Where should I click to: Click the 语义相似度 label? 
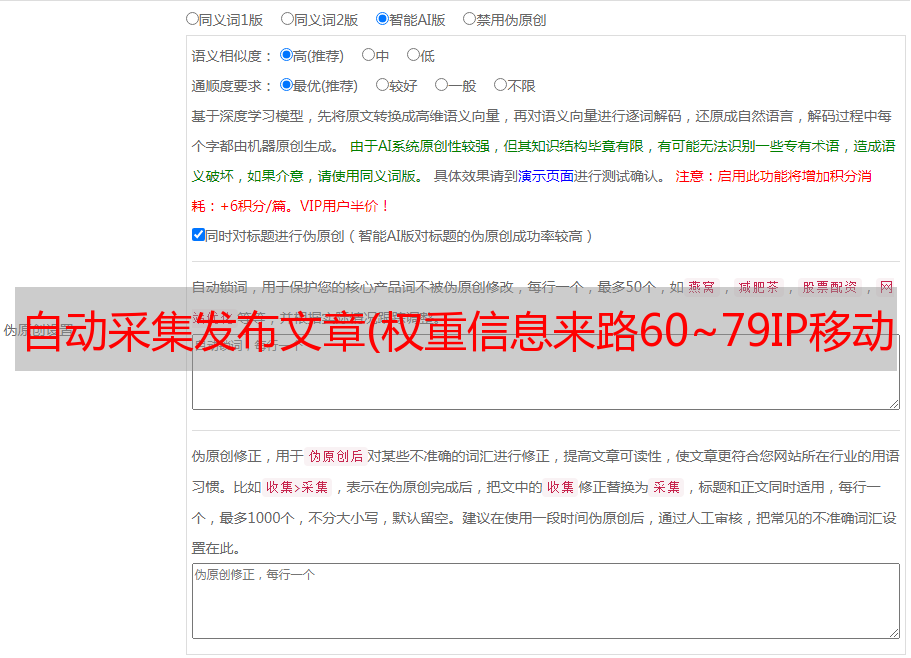231,56
